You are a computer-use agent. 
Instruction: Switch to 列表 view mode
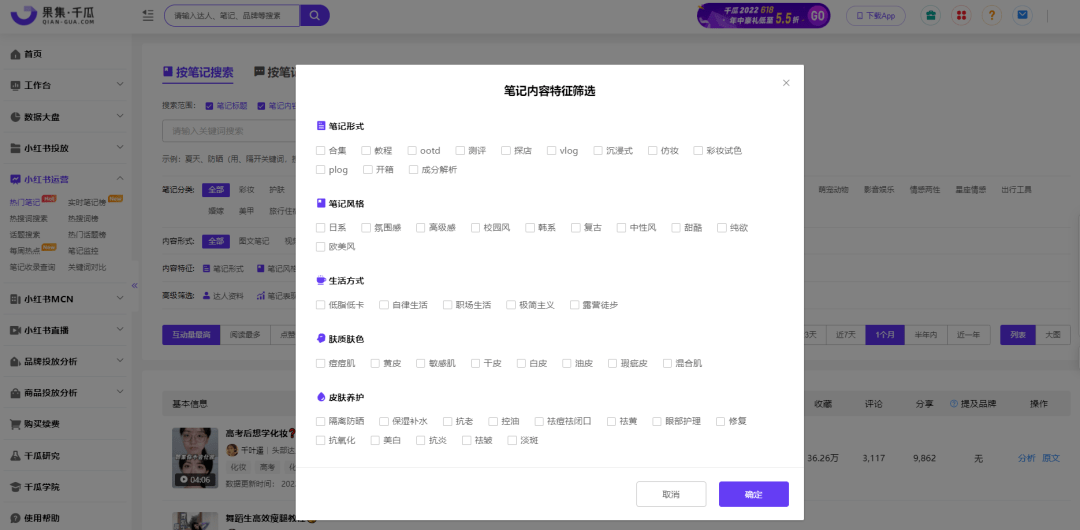pos(1018,335)
